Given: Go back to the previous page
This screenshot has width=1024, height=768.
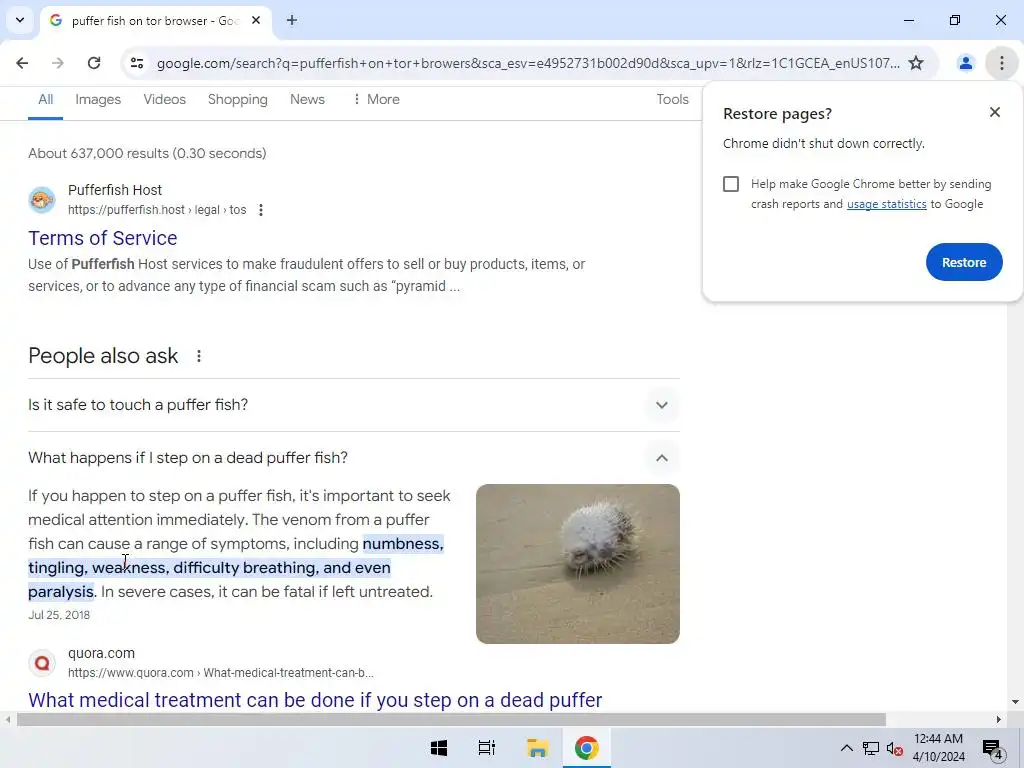Looking at the screenshot, I should (x=22, y=63).
